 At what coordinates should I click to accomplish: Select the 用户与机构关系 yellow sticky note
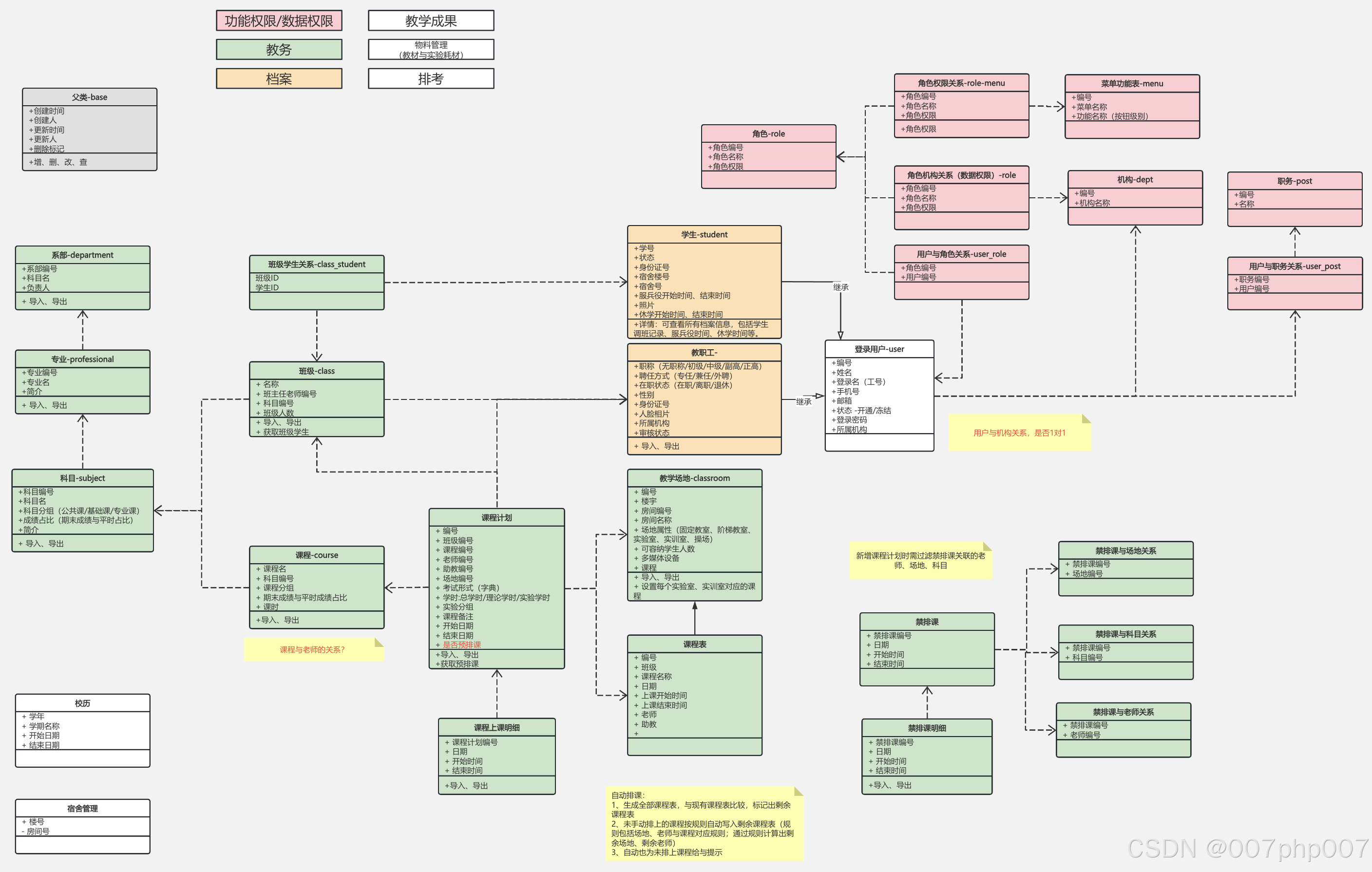[1019, 433]
